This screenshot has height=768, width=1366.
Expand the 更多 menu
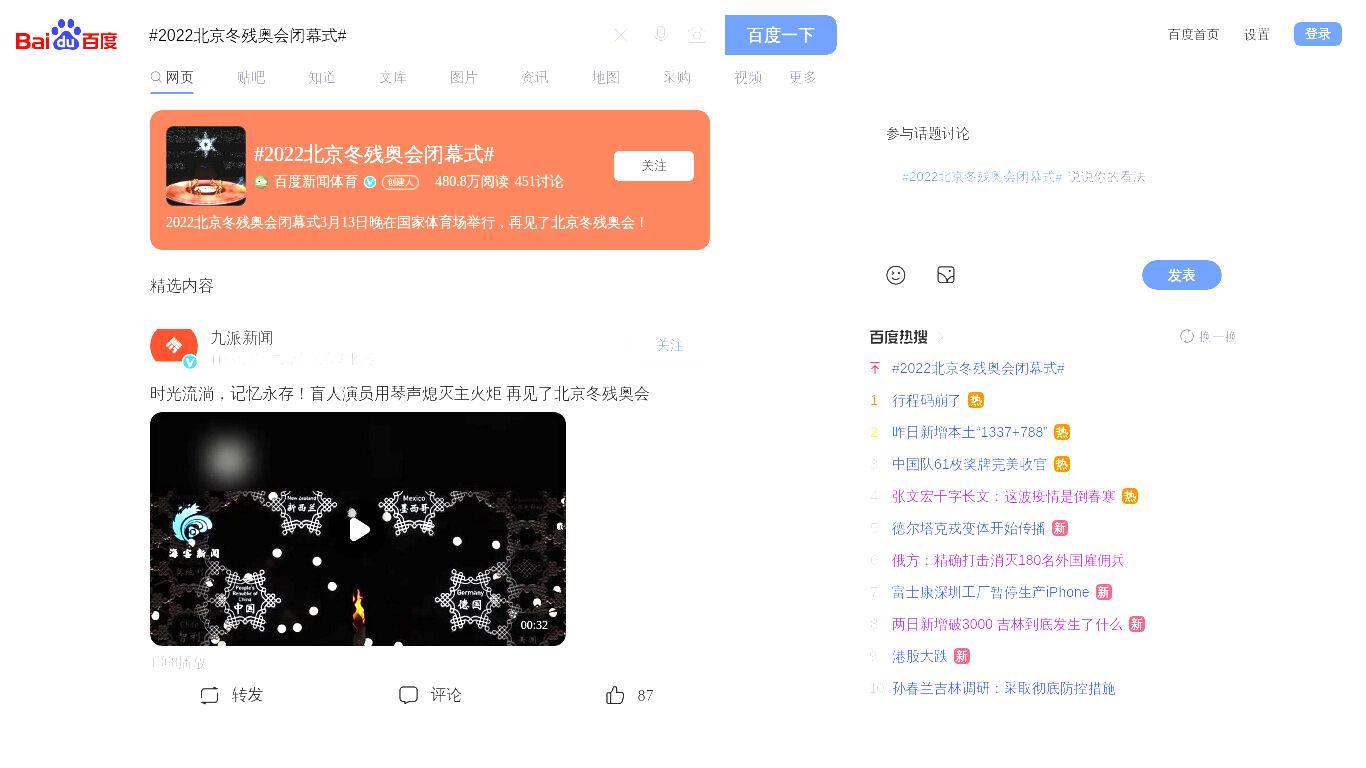tap(803, 77)
